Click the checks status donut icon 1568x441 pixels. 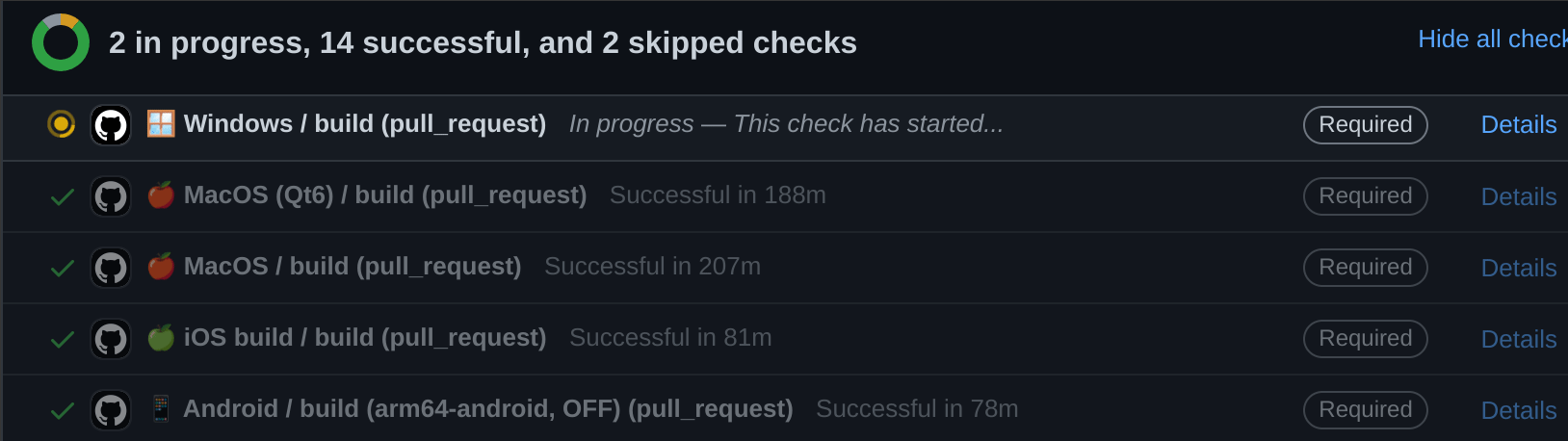click(61, 42)
